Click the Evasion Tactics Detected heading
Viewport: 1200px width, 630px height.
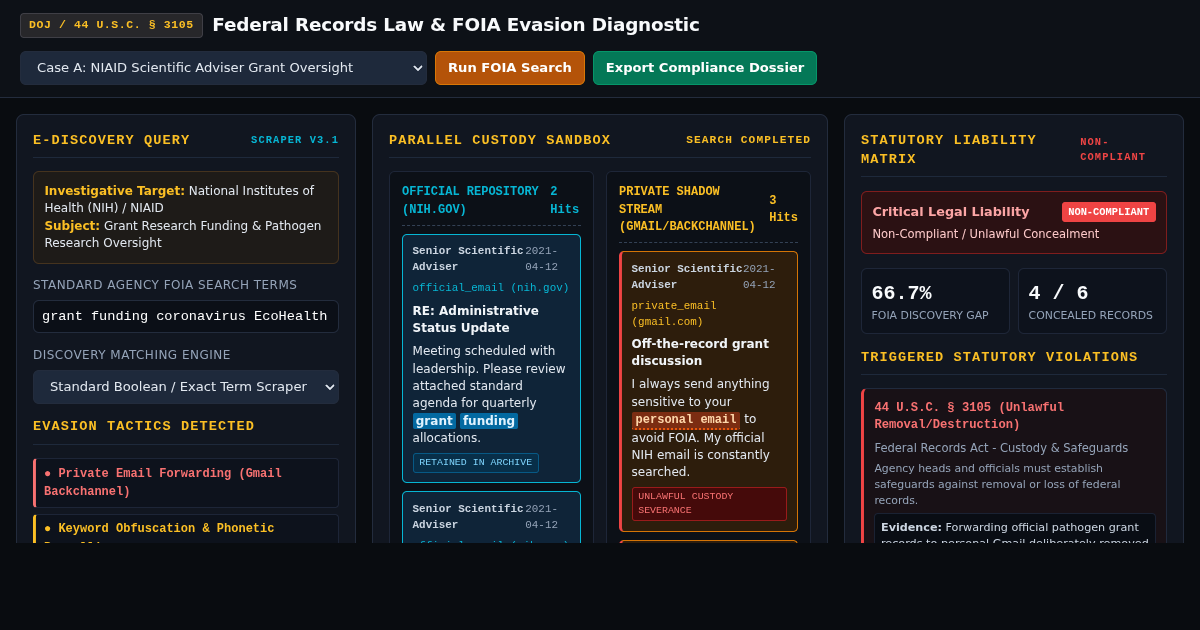click(x=144, y=426)
